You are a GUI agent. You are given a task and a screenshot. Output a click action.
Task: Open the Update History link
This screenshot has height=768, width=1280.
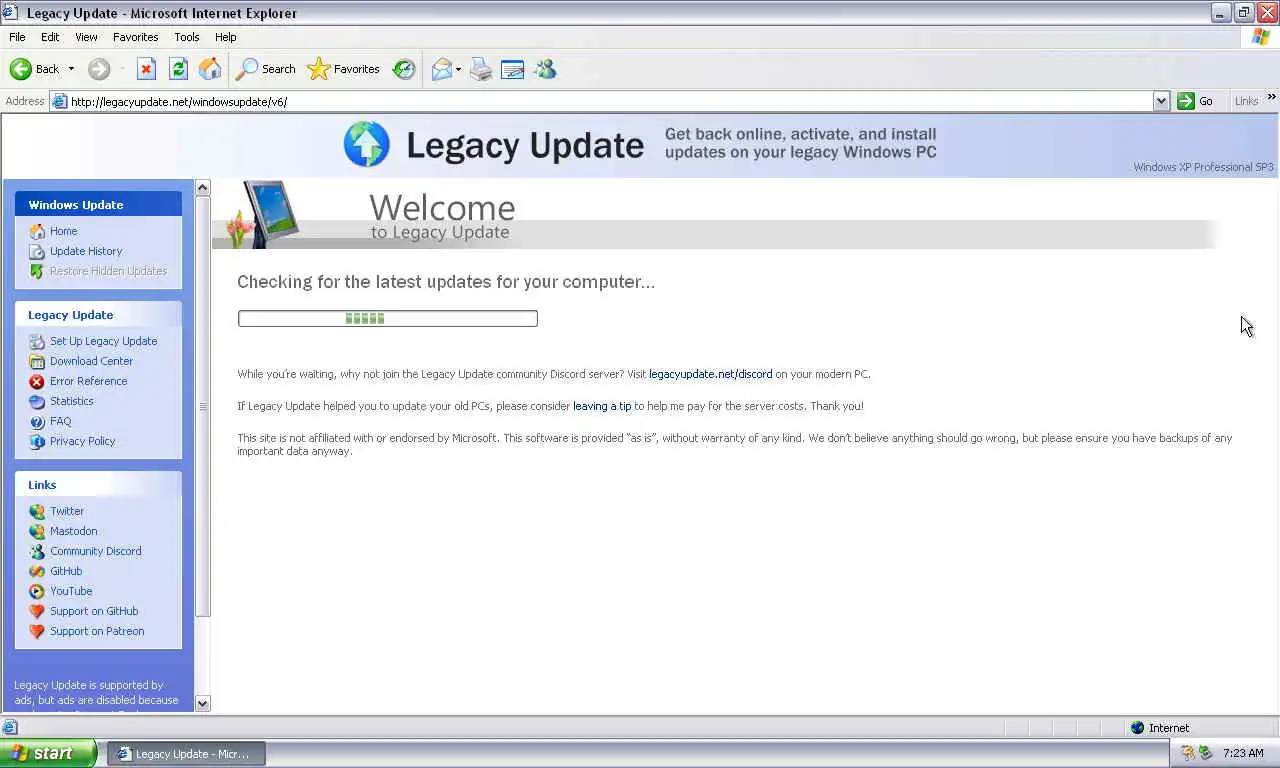pyautogui.click(x=86, y=251)
